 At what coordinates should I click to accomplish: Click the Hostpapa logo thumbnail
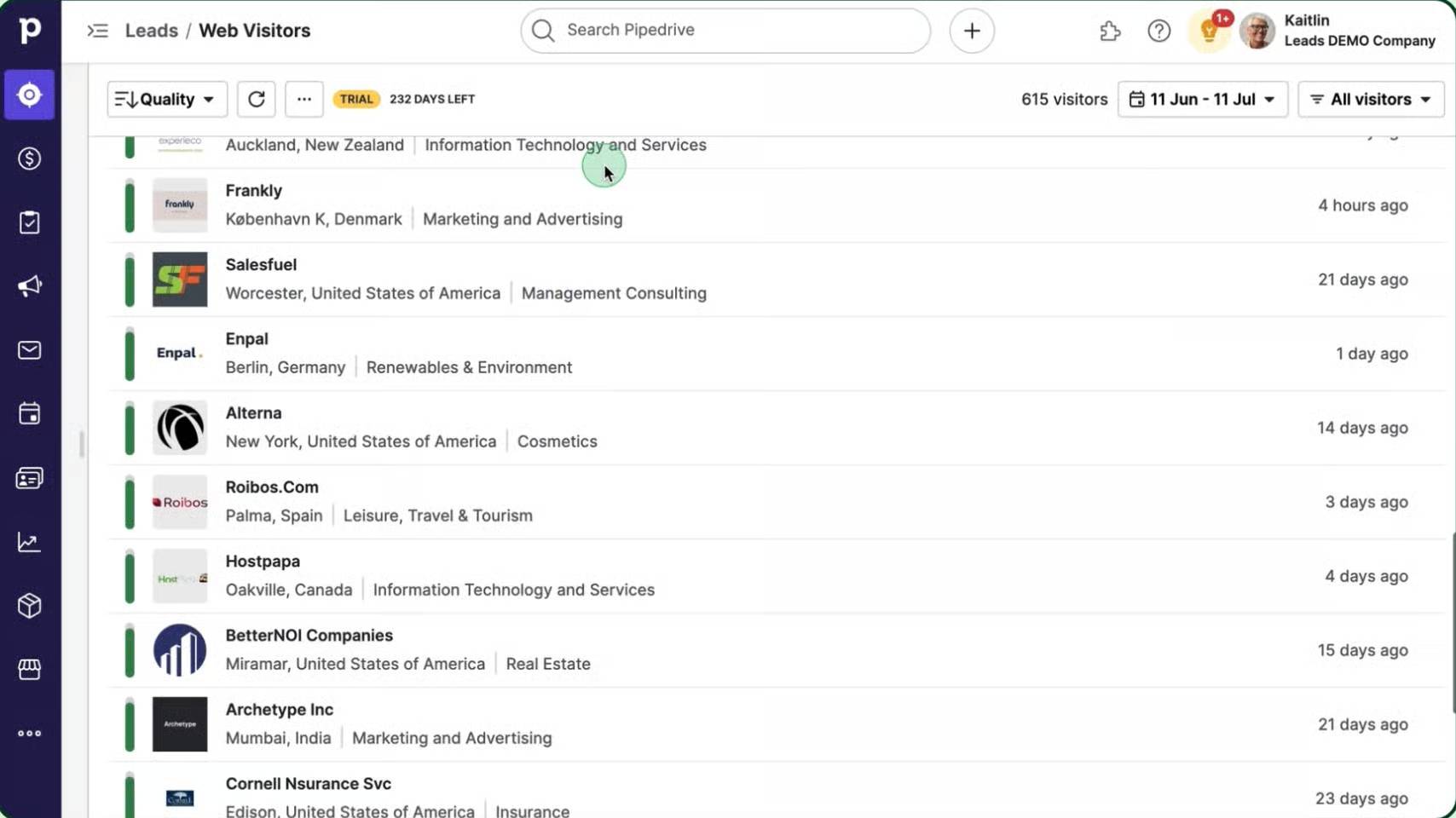point(180,576)
